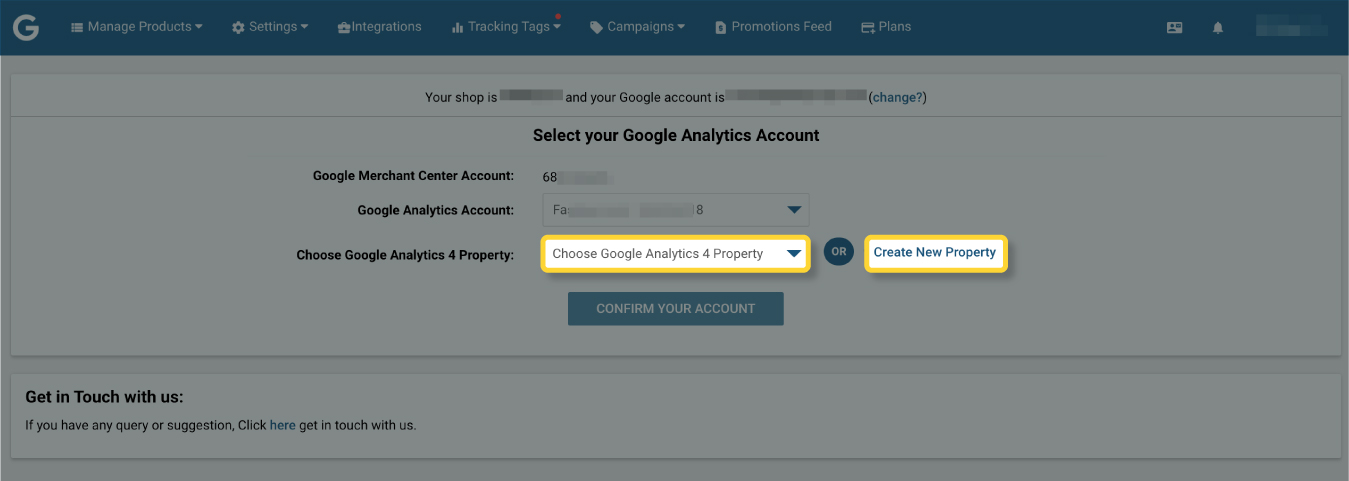Click the Google Analytics Account label
The image size is (1349, 481).
tap(435, 210)
